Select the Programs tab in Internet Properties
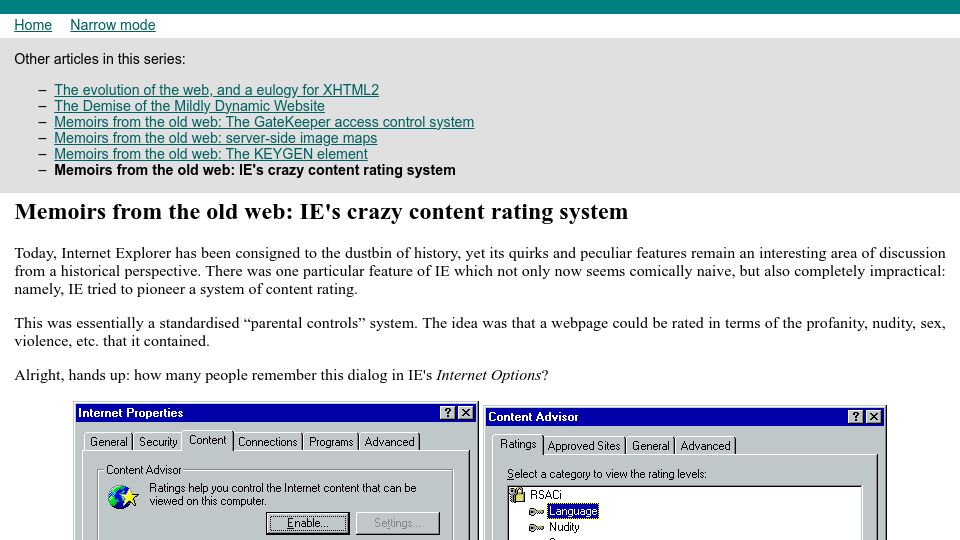Viewport: 960px width, 540px height. pos(331,441)
